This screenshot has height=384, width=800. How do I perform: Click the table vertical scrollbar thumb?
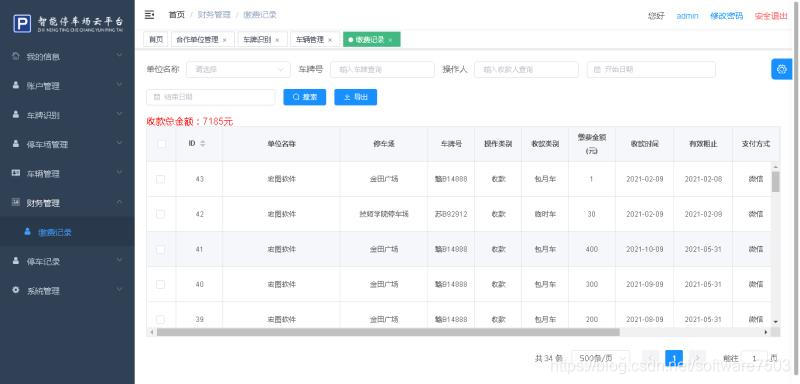776,182
